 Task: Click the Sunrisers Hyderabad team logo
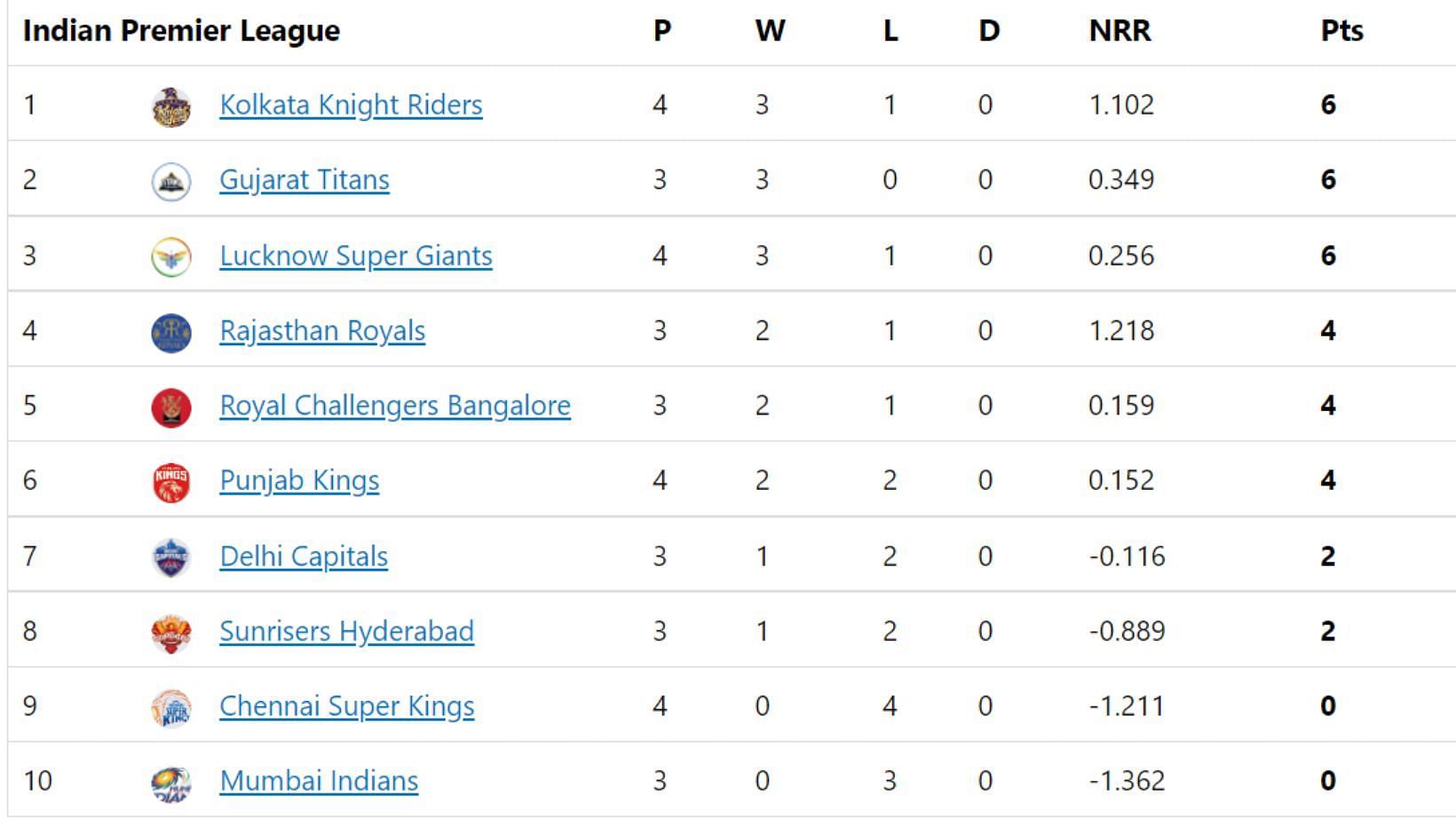coord(171,633)
